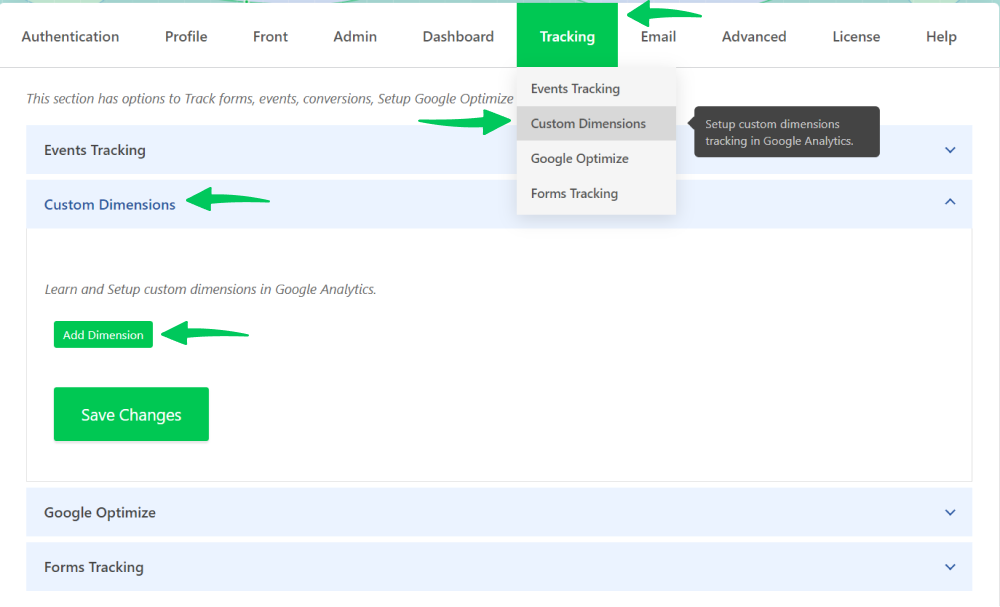Switch to the Profile tab
Image resolution: width=1000 pixels, height=607 pixels.
(x=186, y=37)
